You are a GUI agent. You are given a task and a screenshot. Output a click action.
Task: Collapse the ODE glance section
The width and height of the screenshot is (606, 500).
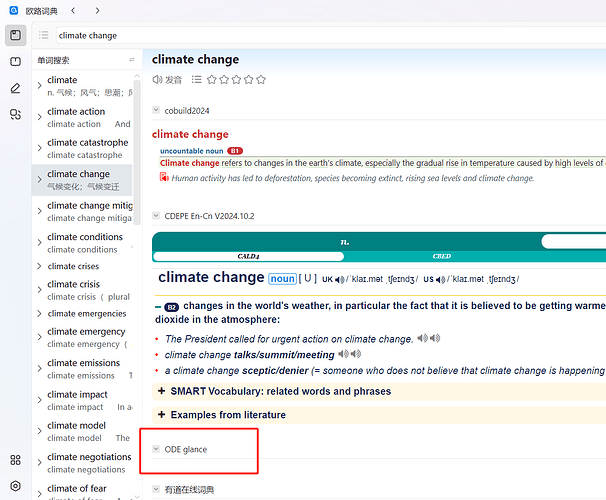click(156, 449)
